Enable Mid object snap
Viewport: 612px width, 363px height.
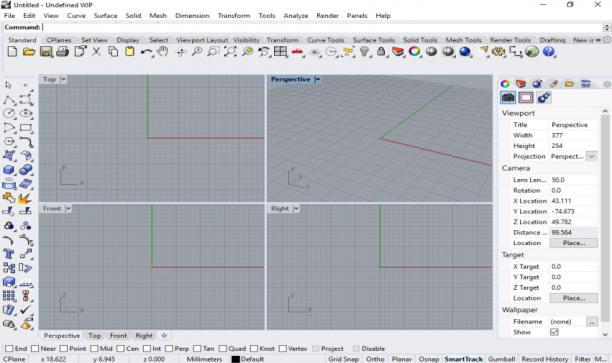[x=94, y=349]
